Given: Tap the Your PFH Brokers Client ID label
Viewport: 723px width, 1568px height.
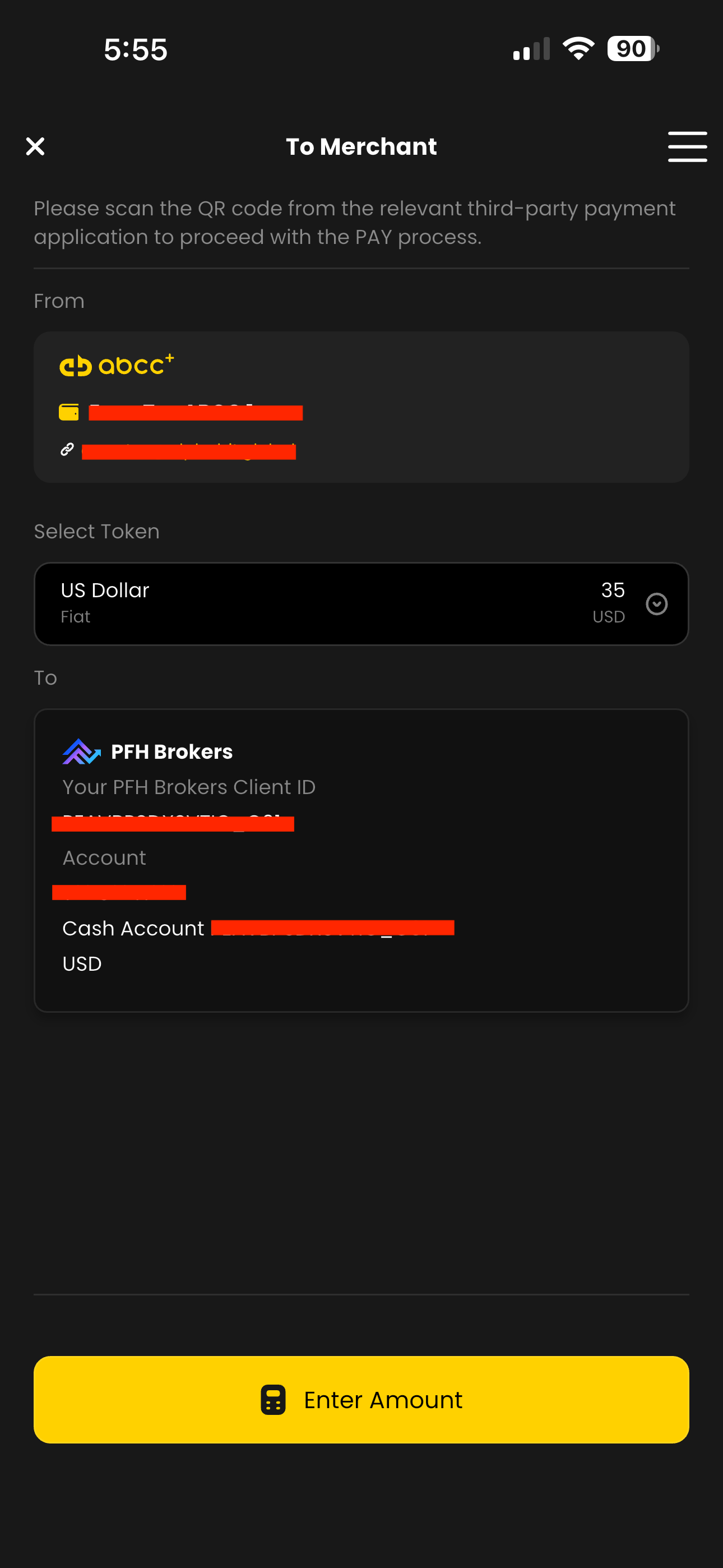Looking at the screenshot, I should [189, 787].
